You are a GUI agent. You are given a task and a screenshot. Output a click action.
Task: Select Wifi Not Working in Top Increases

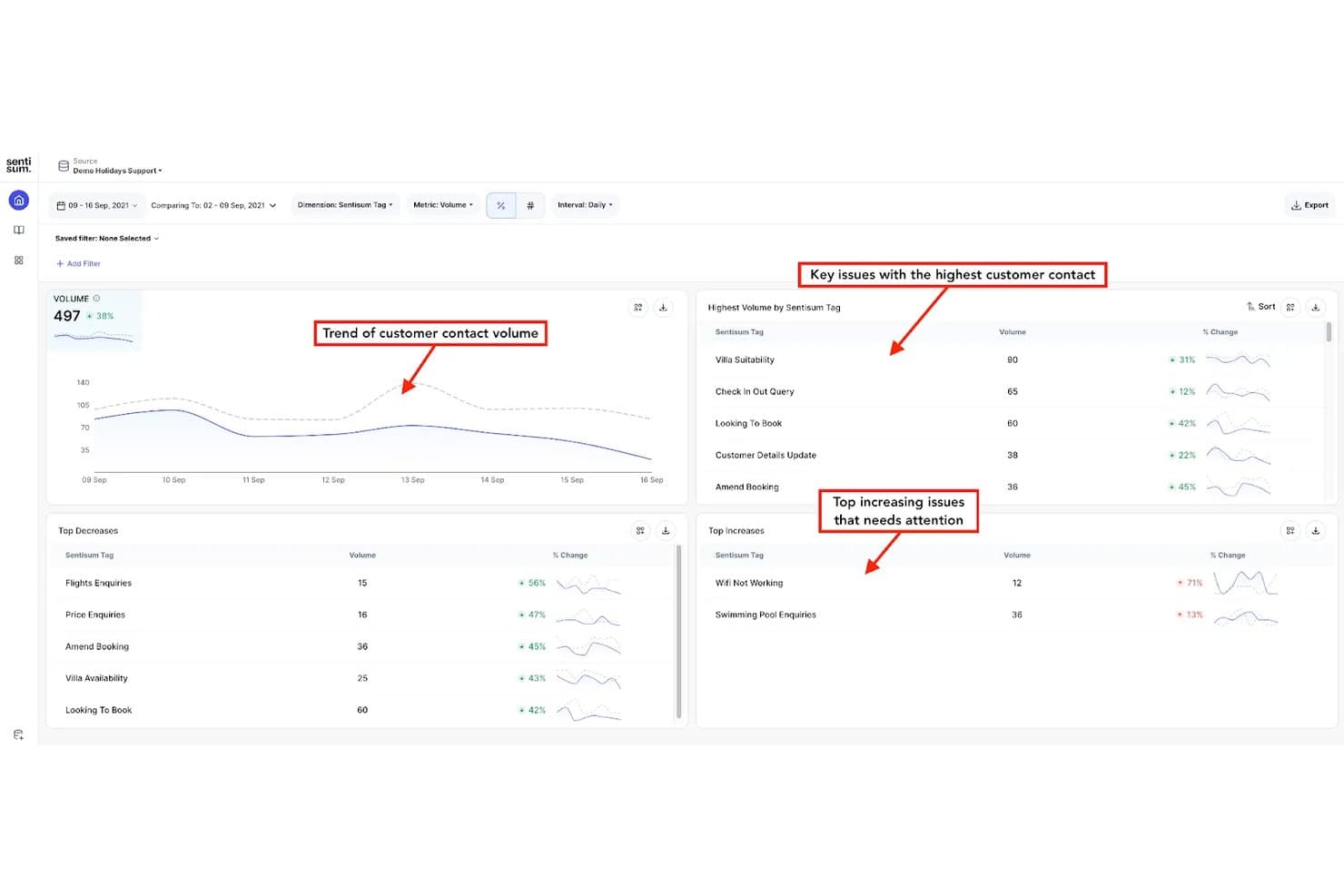point(1017,583)
